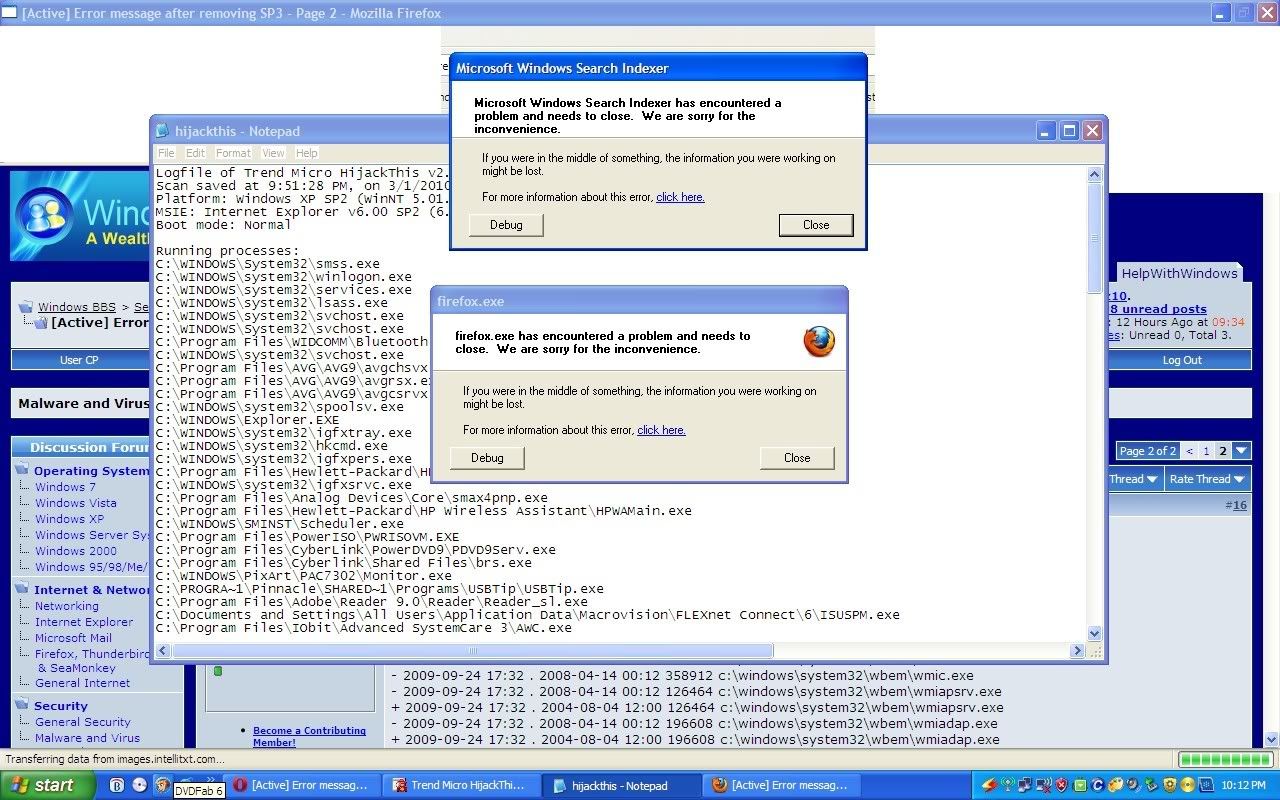Open Networking forum link
This screenshot has width=1280, height=800.
pos(66,606)
